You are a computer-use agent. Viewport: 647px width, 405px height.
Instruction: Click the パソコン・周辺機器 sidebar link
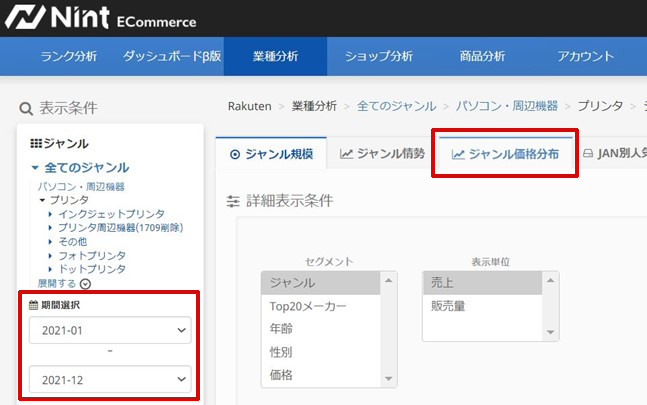click(81, 187)
